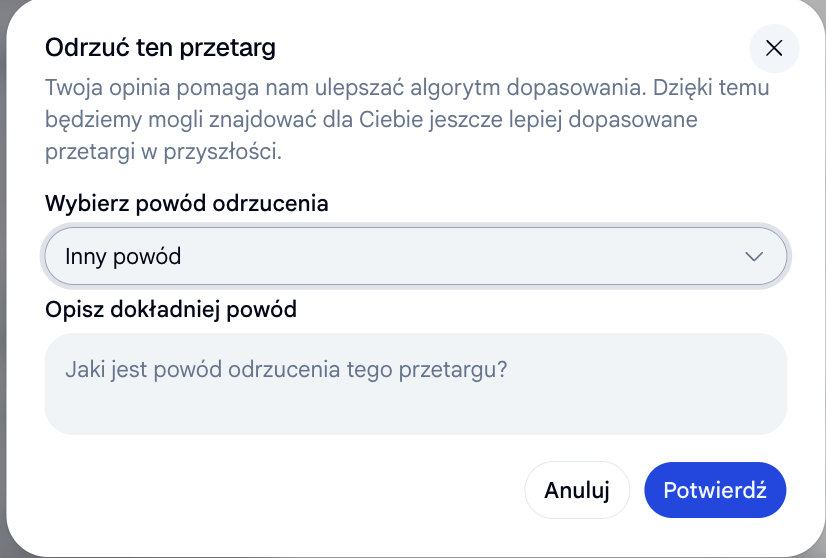
Task: Focus the 'Jaki jest powód odrzucenia' text area
Action: tap(416, 384)
